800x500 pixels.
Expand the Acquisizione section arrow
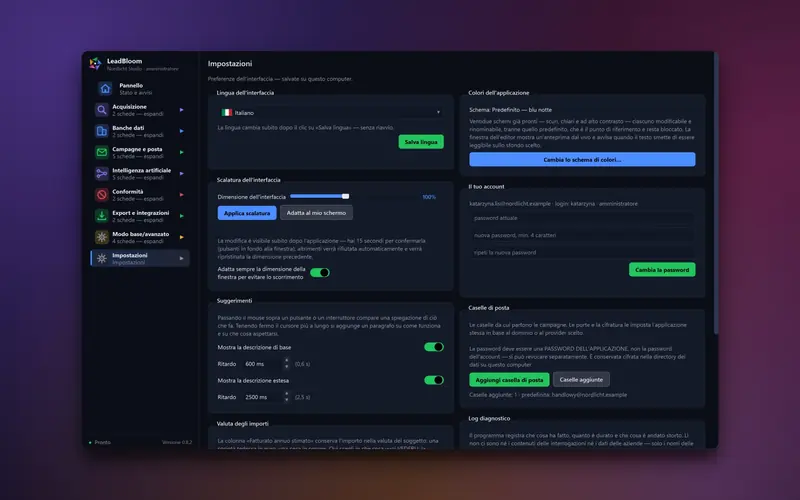(x=182, y=110)
